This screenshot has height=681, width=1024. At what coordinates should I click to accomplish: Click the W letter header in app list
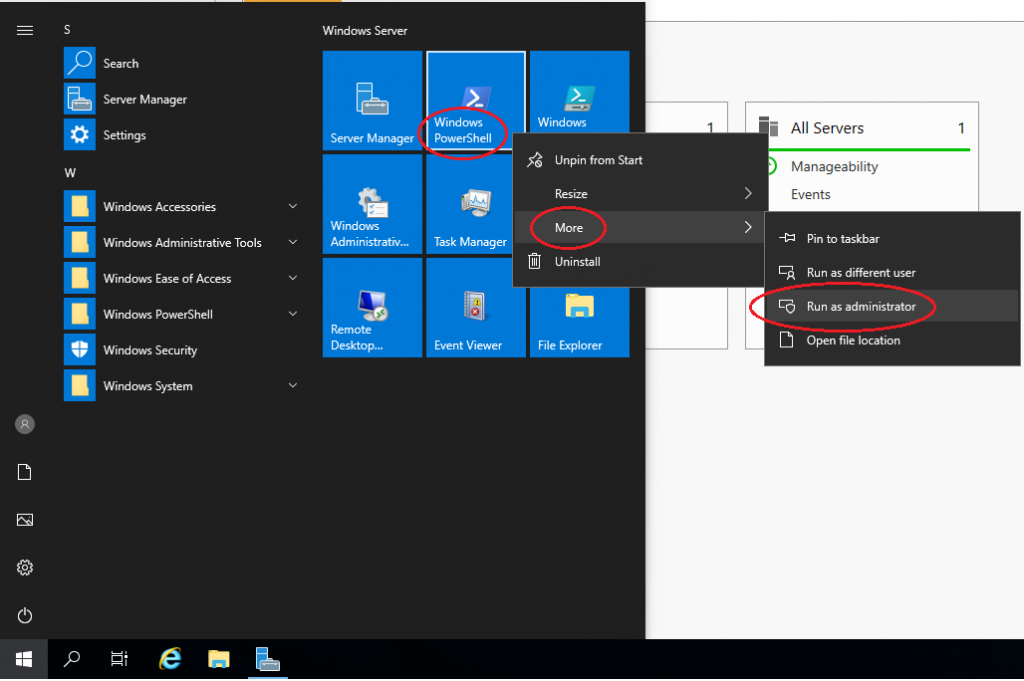click(x=70, y=173)
